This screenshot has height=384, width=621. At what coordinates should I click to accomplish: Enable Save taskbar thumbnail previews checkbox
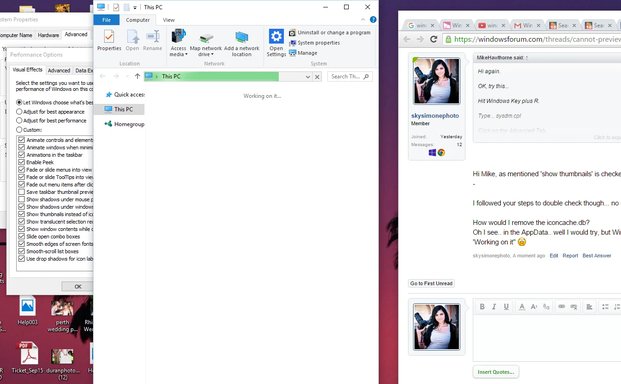[21, 192]
